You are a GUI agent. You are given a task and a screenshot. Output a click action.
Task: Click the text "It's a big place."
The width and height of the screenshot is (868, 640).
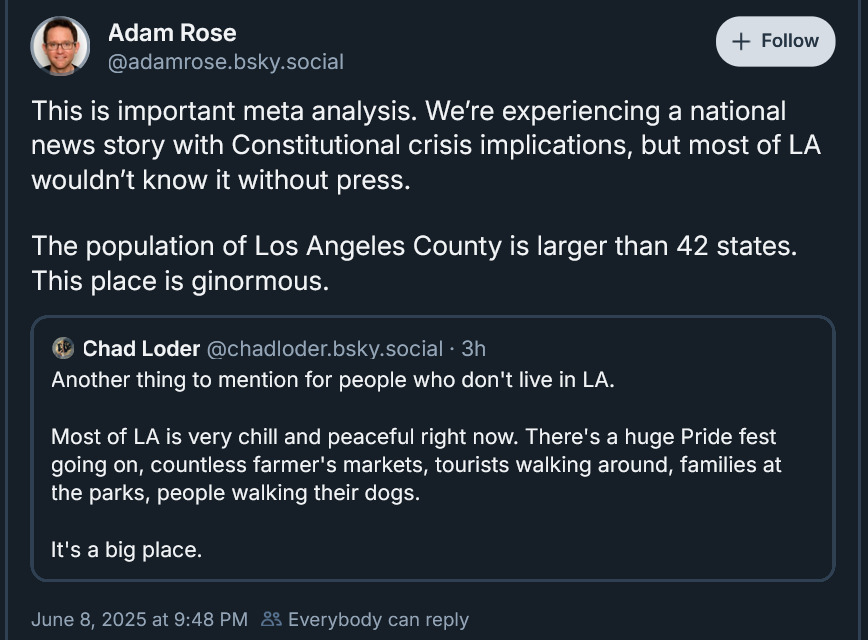[126, 550]
